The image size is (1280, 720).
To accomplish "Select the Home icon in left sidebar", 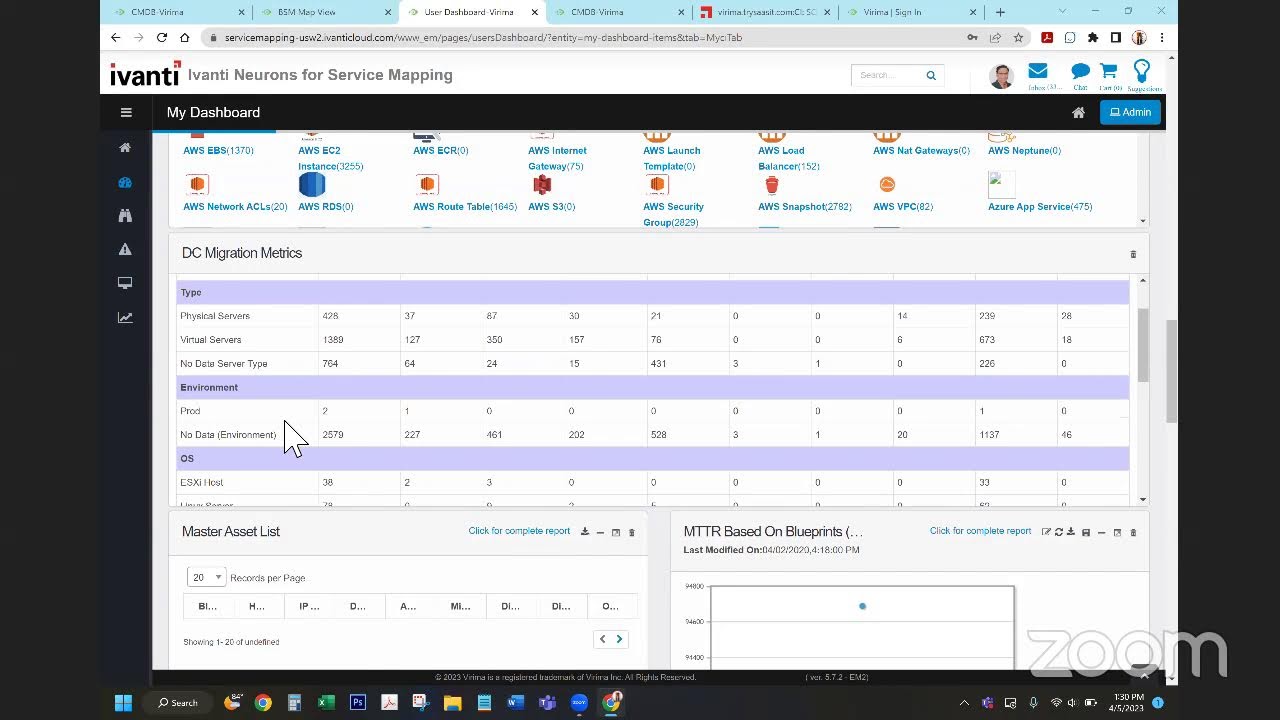I will point(125,148).
